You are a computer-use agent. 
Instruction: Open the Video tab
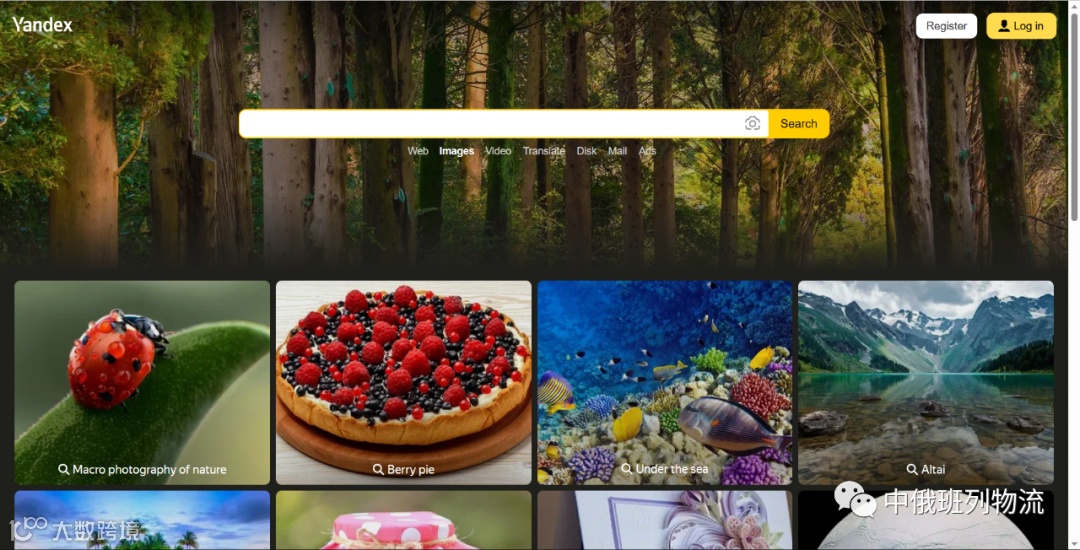coord(498,151)
